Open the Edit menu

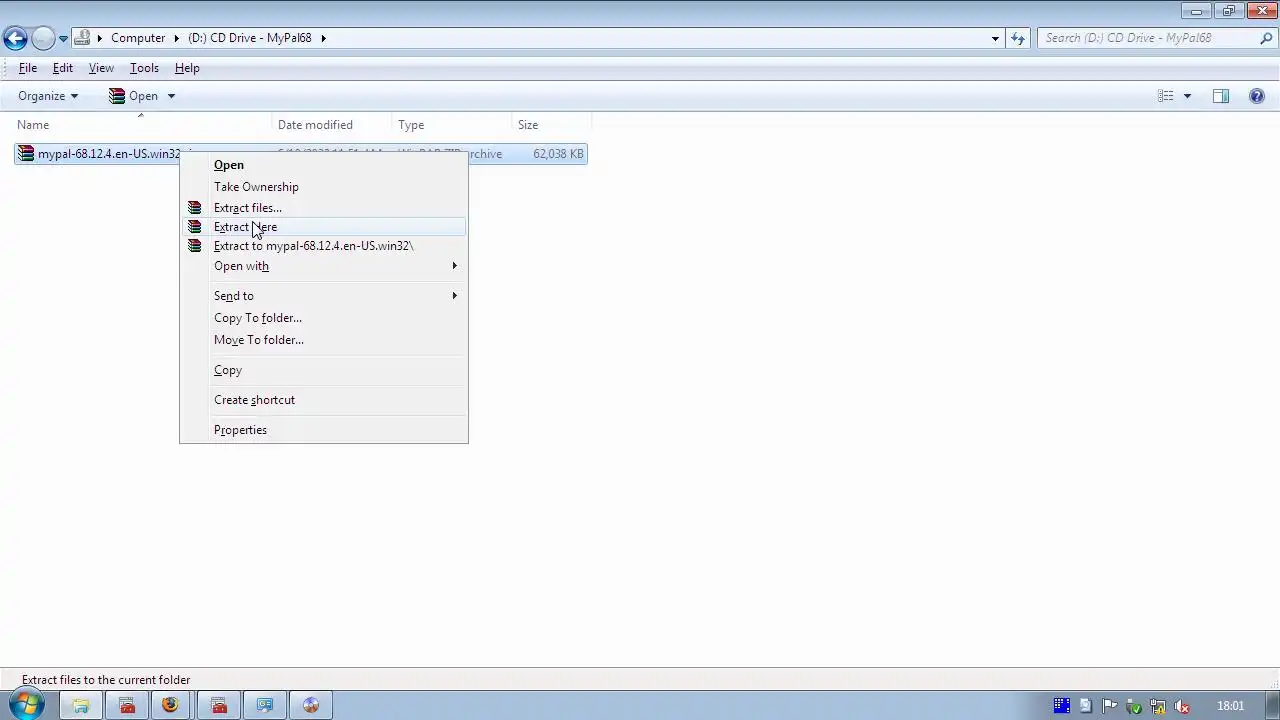coord(62,68)
